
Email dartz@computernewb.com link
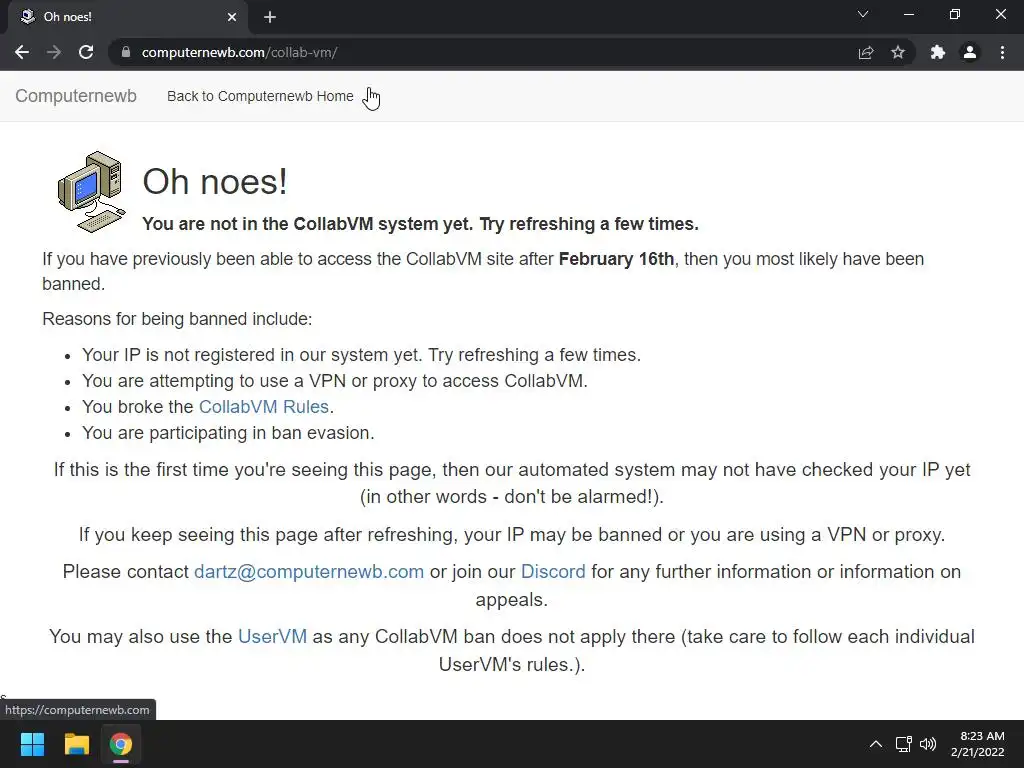pyautogui.click(x=309, y=572)
